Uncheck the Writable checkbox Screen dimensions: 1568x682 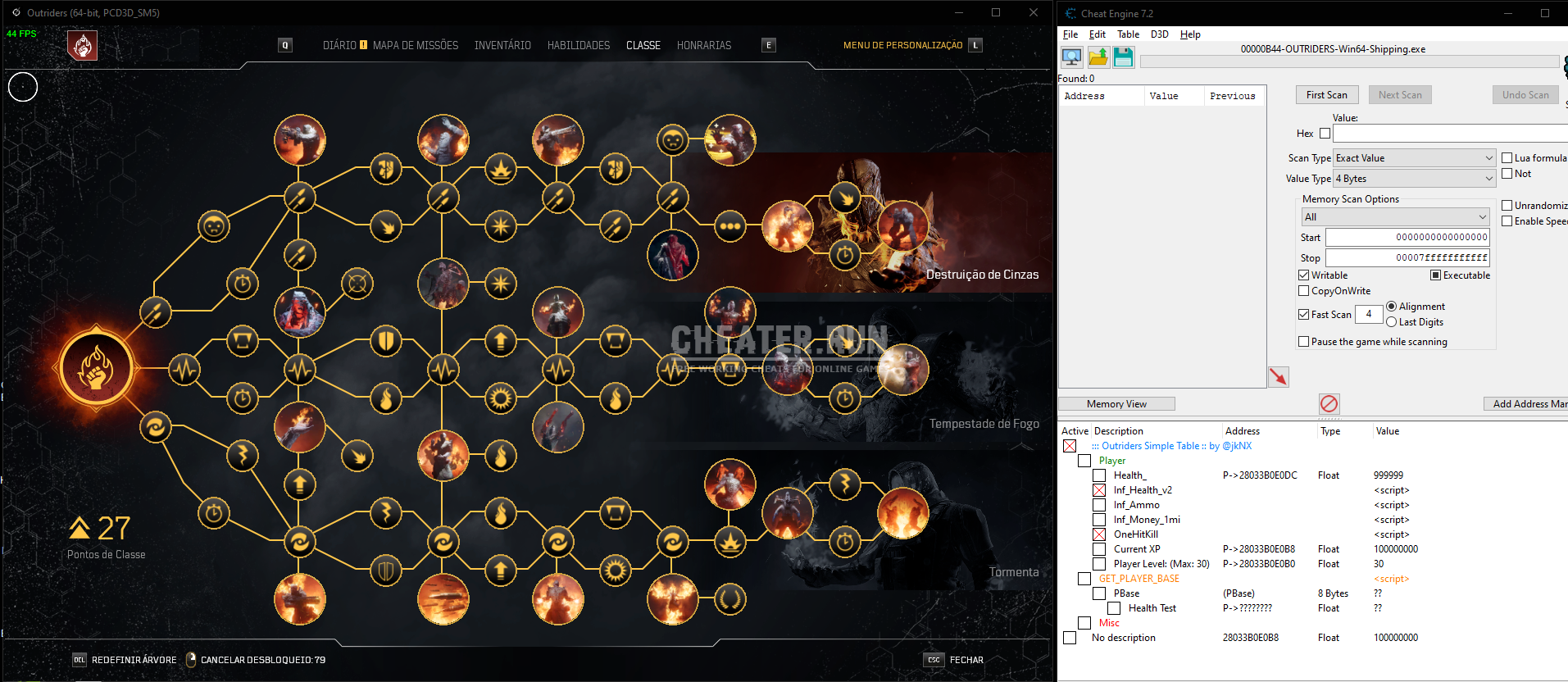coord(1303,275)
